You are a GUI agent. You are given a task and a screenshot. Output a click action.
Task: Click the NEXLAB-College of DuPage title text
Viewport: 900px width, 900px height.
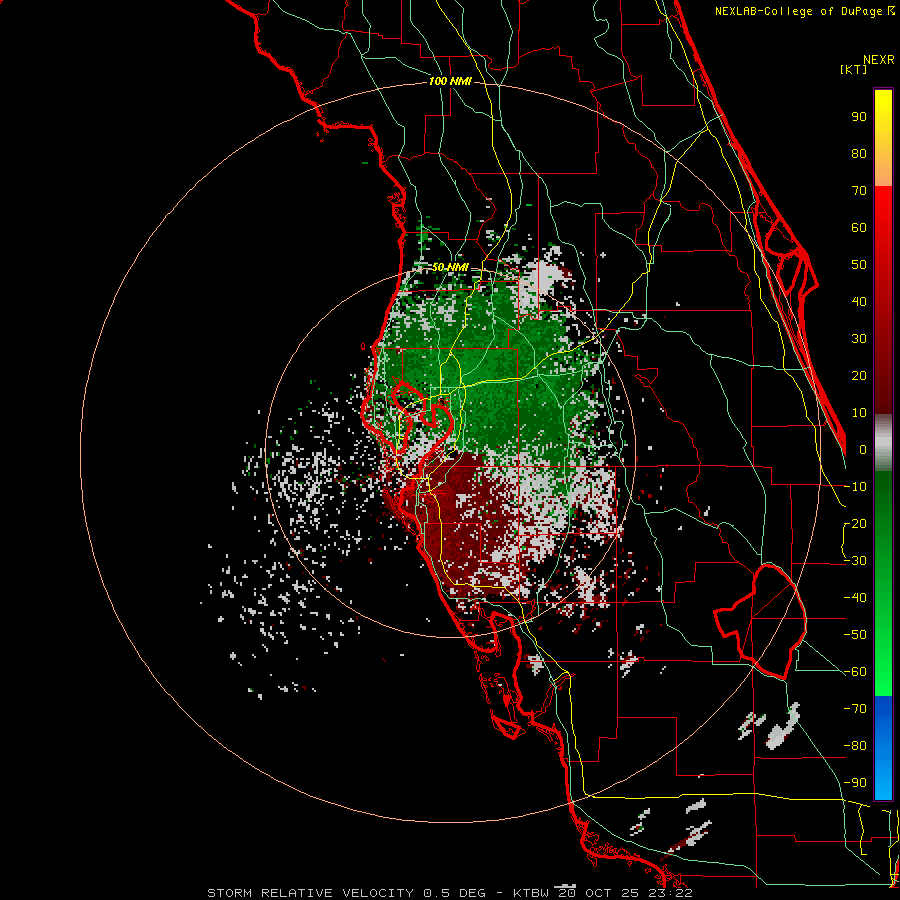[x=804, y=11]
